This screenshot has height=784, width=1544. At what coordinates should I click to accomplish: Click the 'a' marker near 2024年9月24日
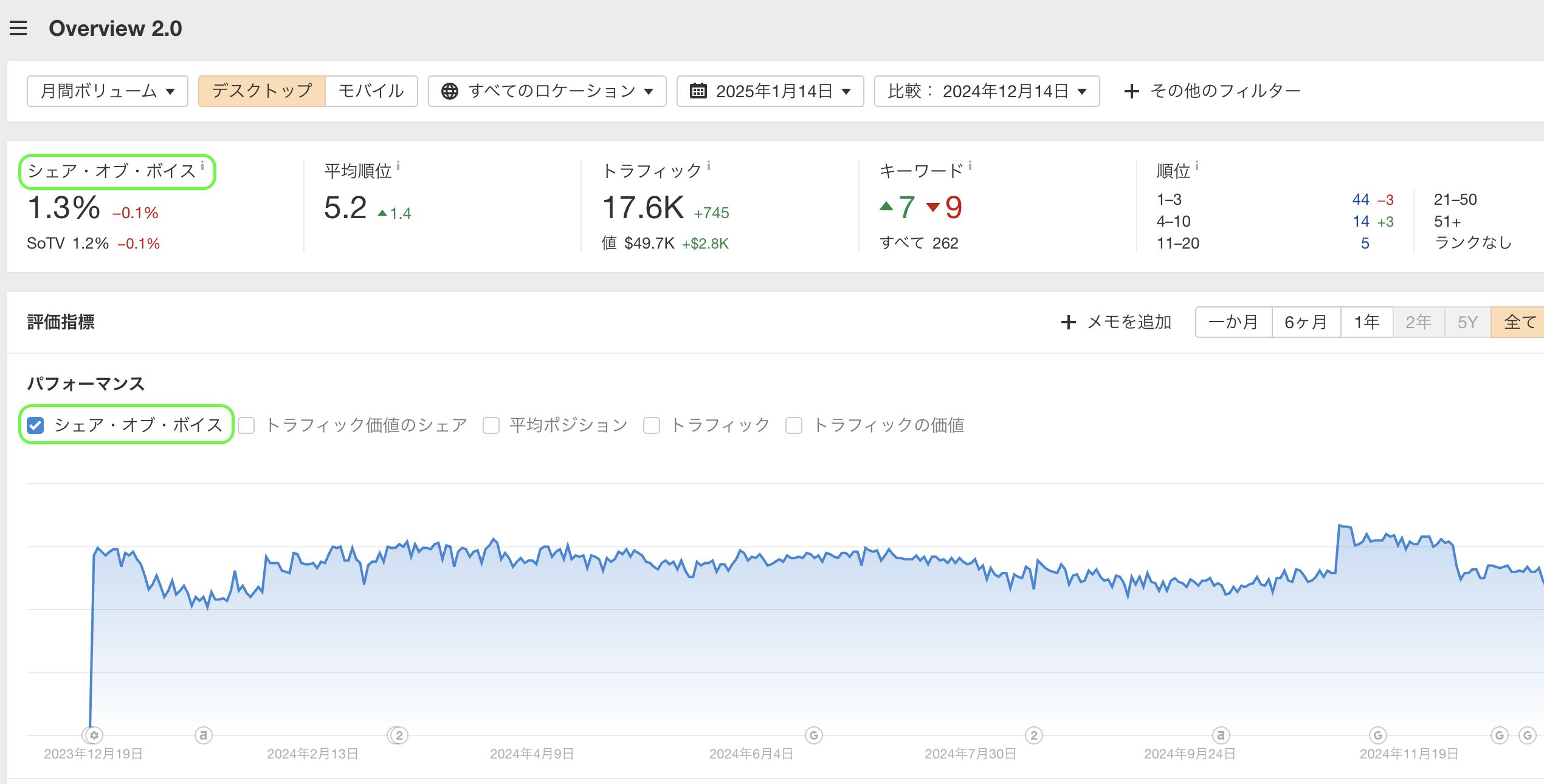tap(1221, 735)
